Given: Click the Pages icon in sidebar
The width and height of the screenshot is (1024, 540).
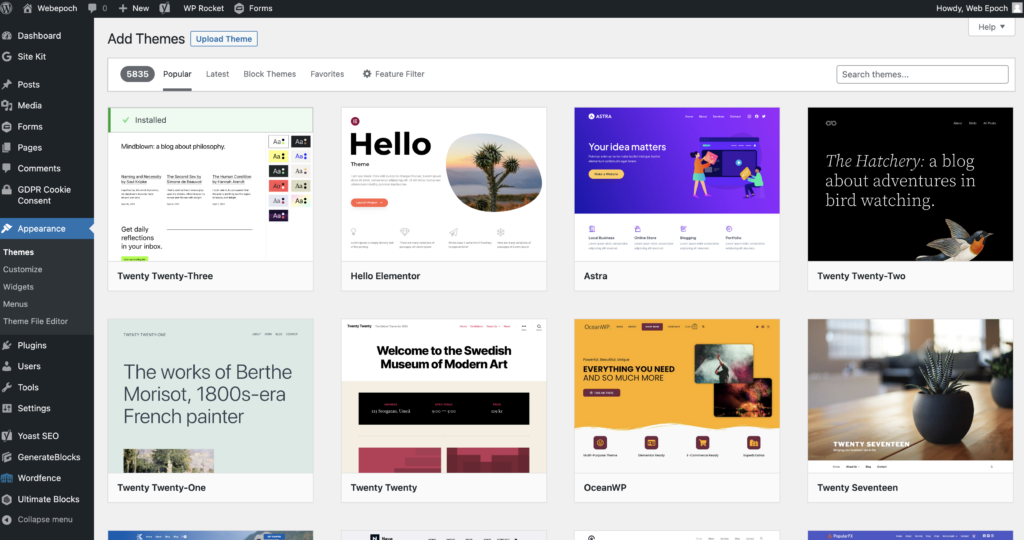Looking at the screenshot, I should point(7,148).
